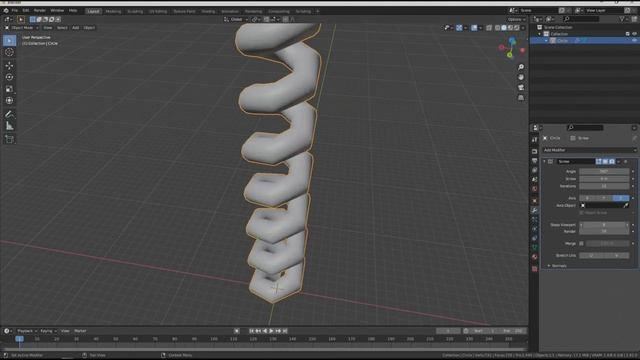The image size is (640, 360).
Task: Click the navigation gizmo Z axis
Action: (x=512, y=41)
